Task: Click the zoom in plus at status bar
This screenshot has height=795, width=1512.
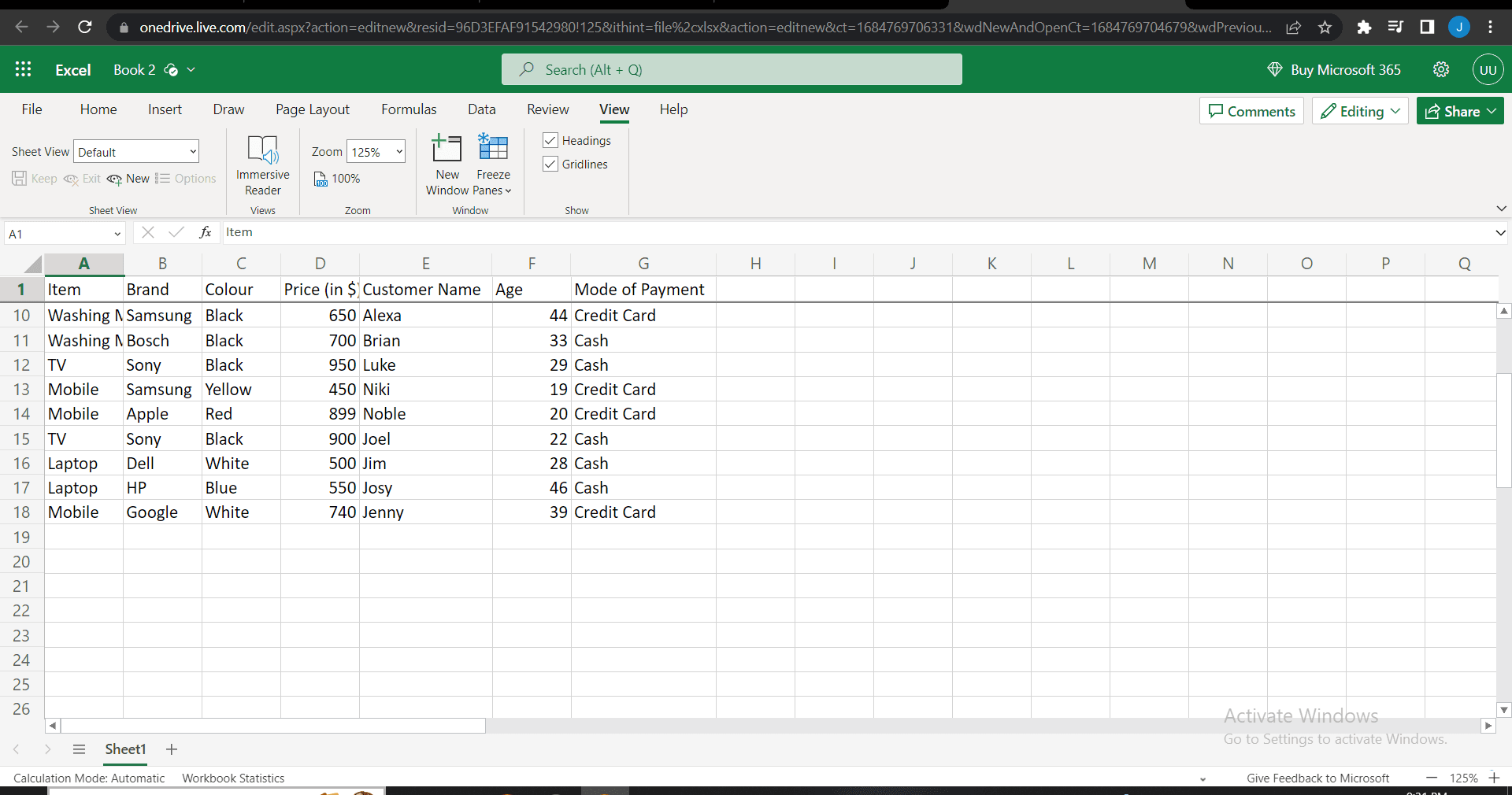Action: 1494,778
